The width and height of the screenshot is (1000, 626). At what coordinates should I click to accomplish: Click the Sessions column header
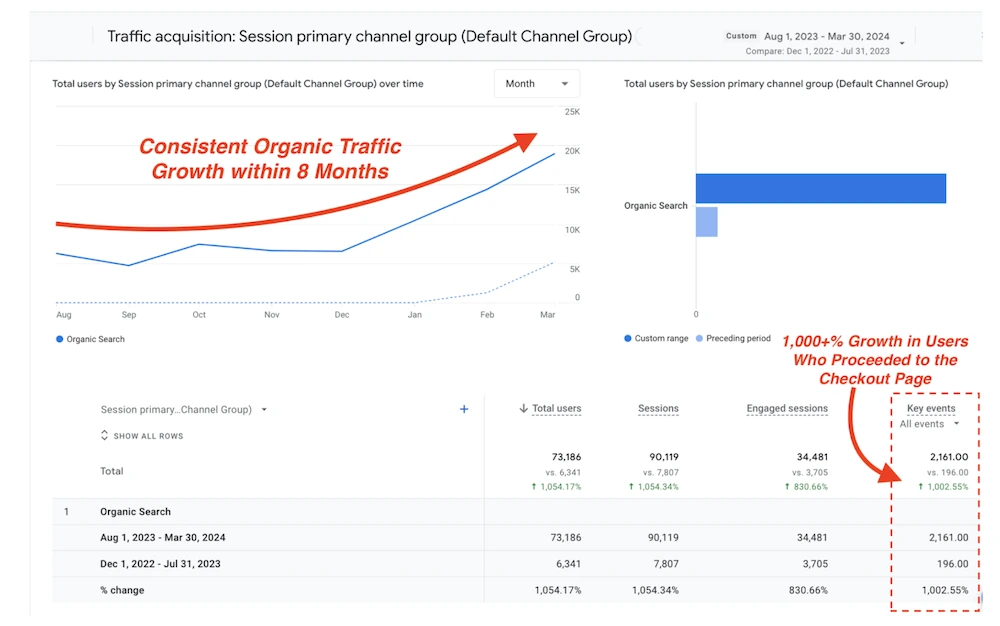(658, 408)
